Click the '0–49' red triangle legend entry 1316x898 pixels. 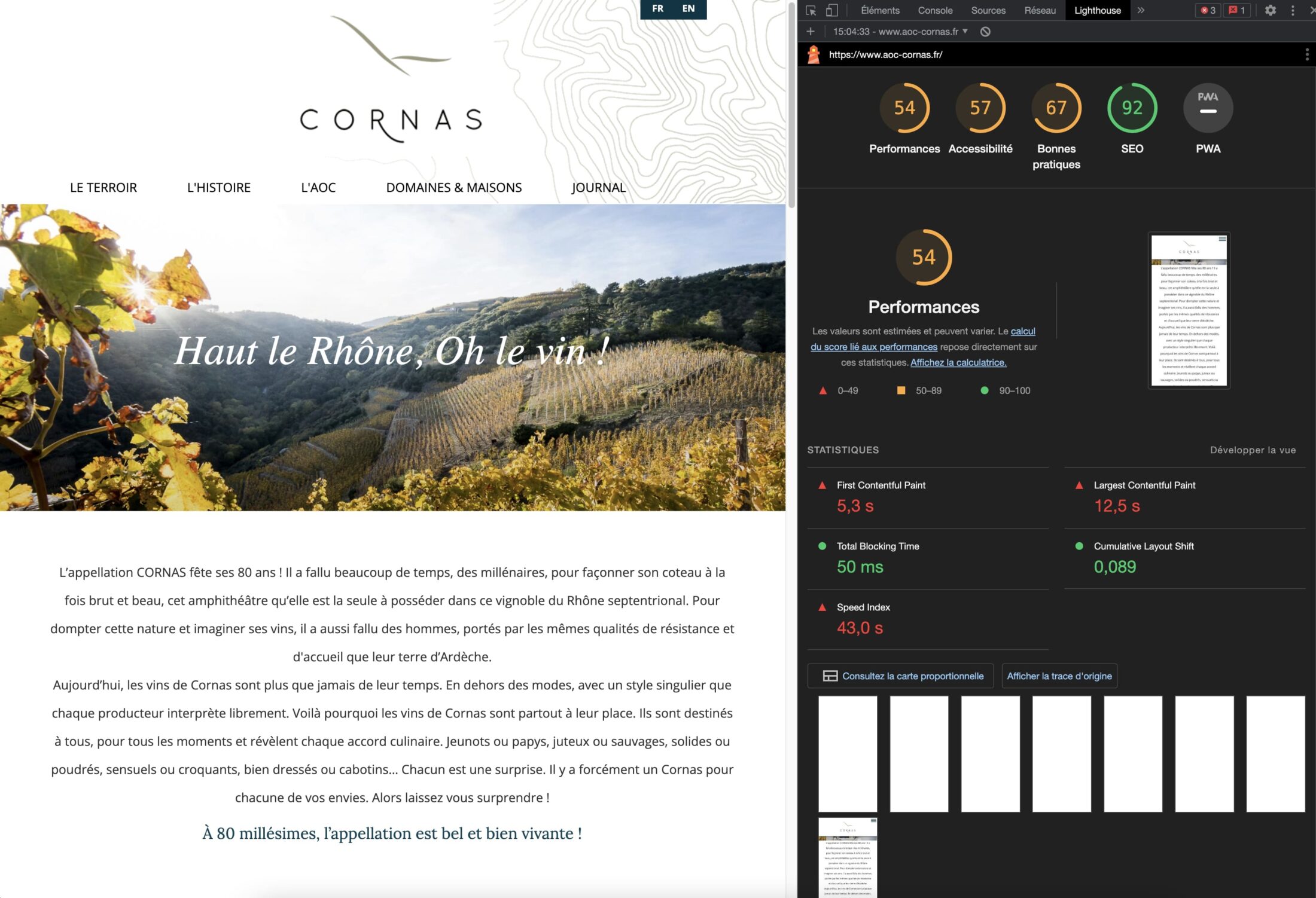(x=839, y=390)
